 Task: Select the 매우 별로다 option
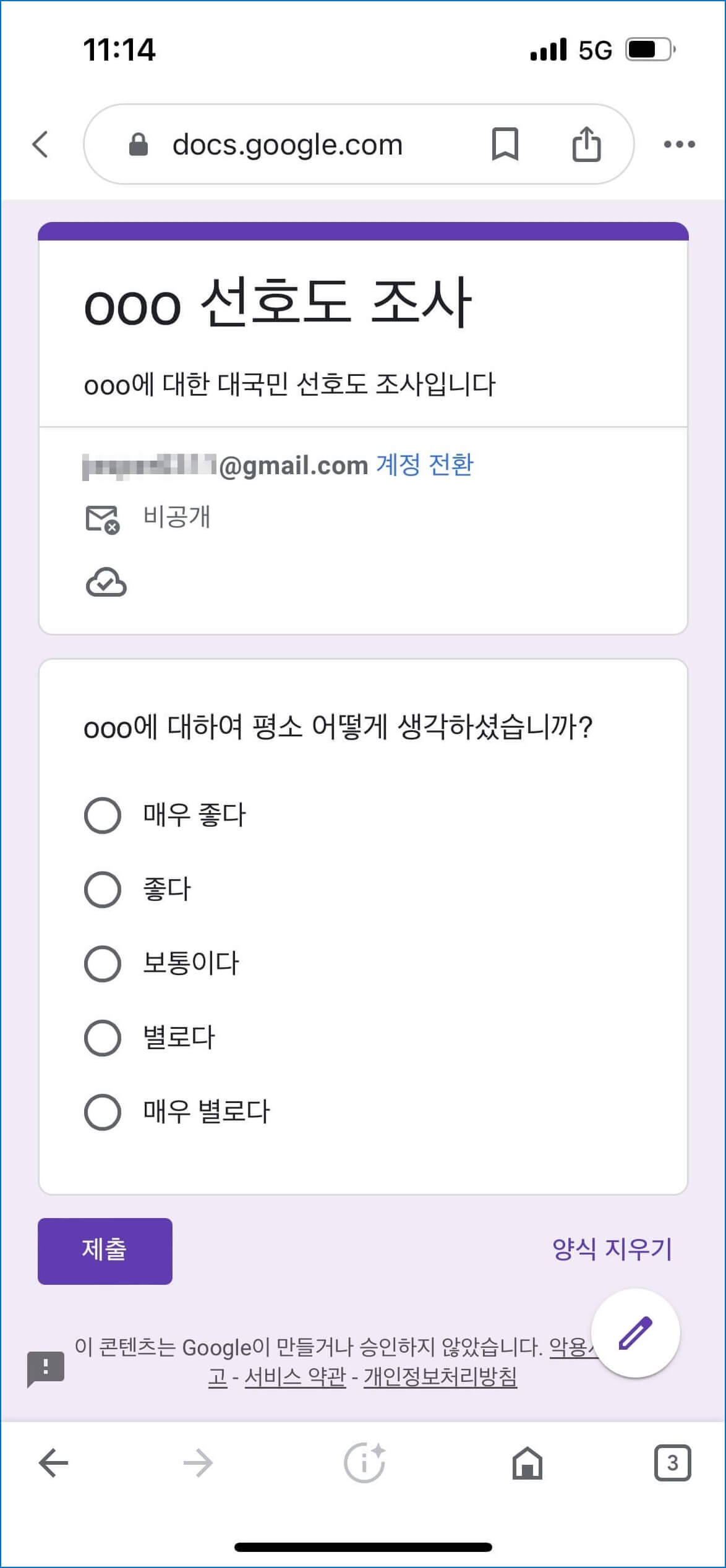point(103,1110)
